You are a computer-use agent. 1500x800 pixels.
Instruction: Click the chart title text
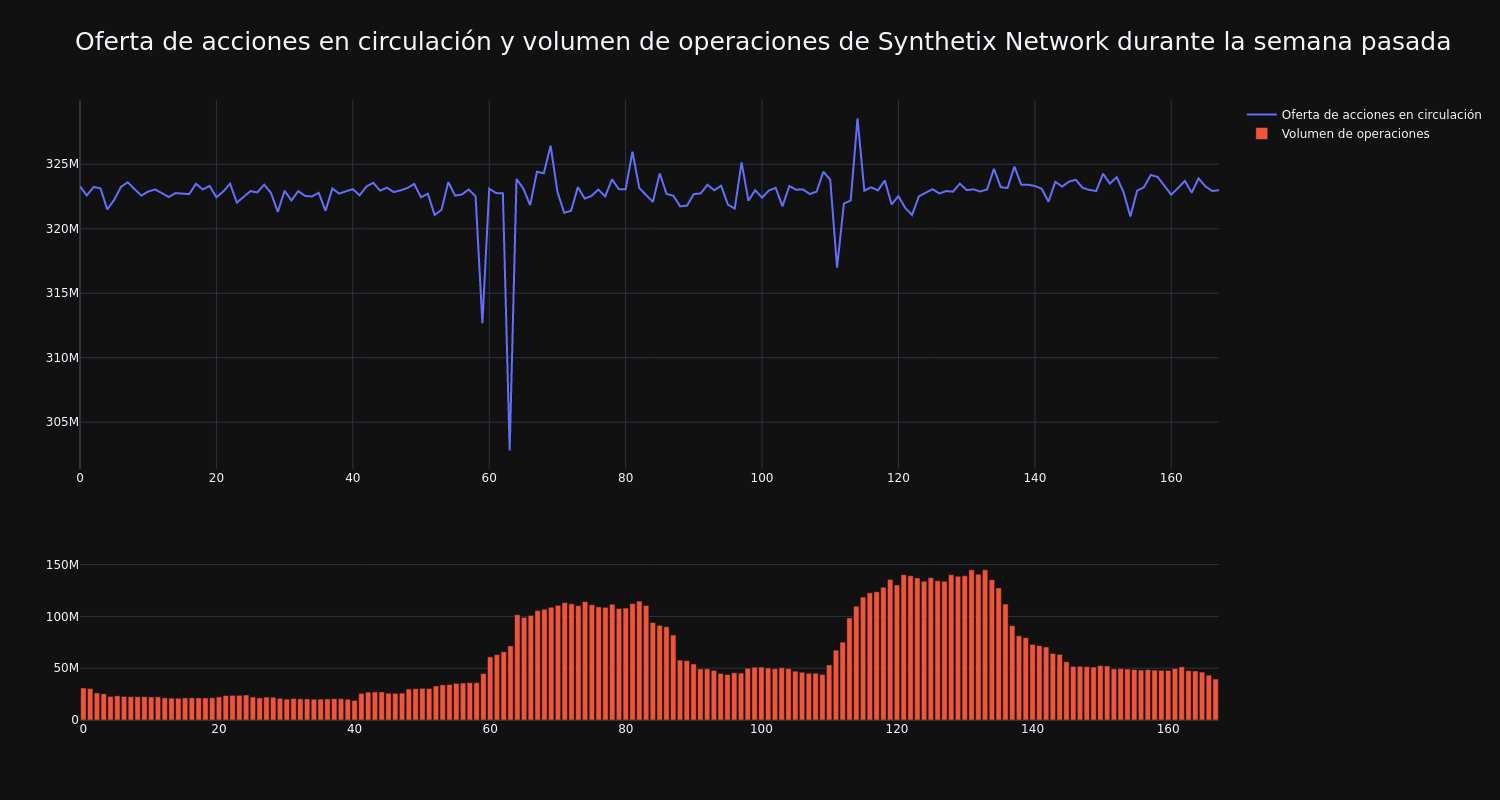pyautogui.click(x=763, y=42)
